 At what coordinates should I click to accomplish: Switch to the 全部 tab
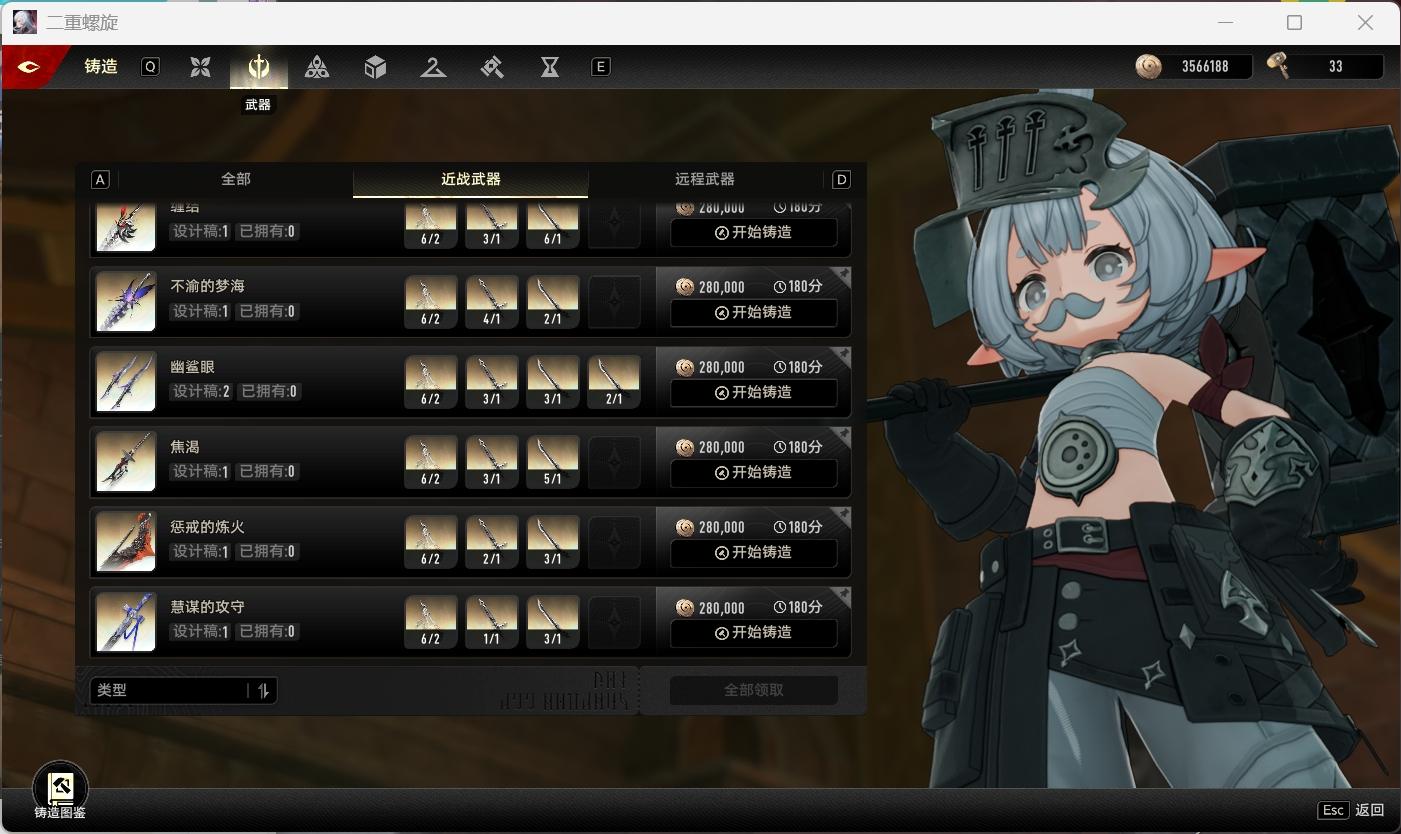click(236, 179)
